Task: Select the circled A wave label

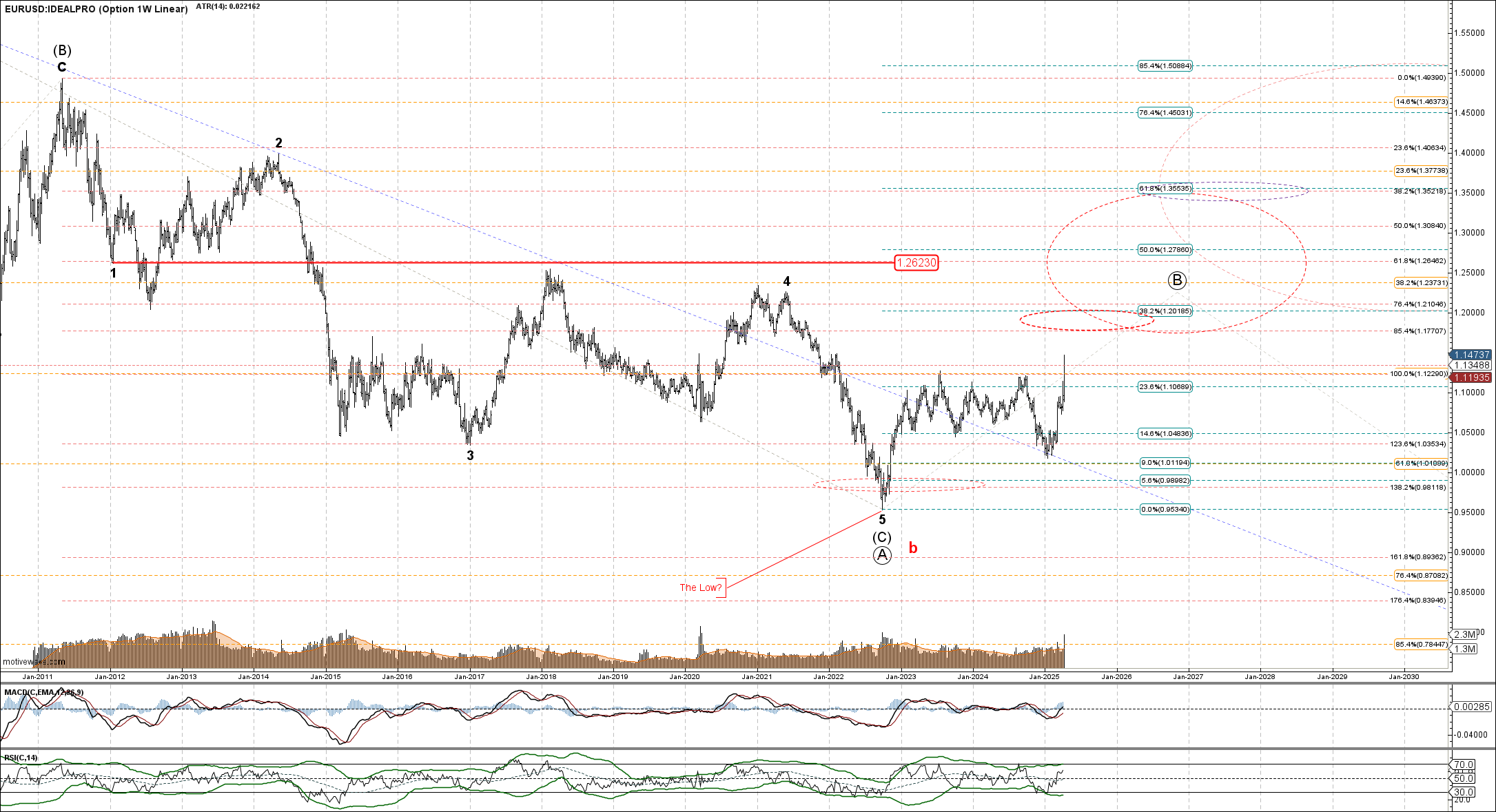Action: (882, 556)
